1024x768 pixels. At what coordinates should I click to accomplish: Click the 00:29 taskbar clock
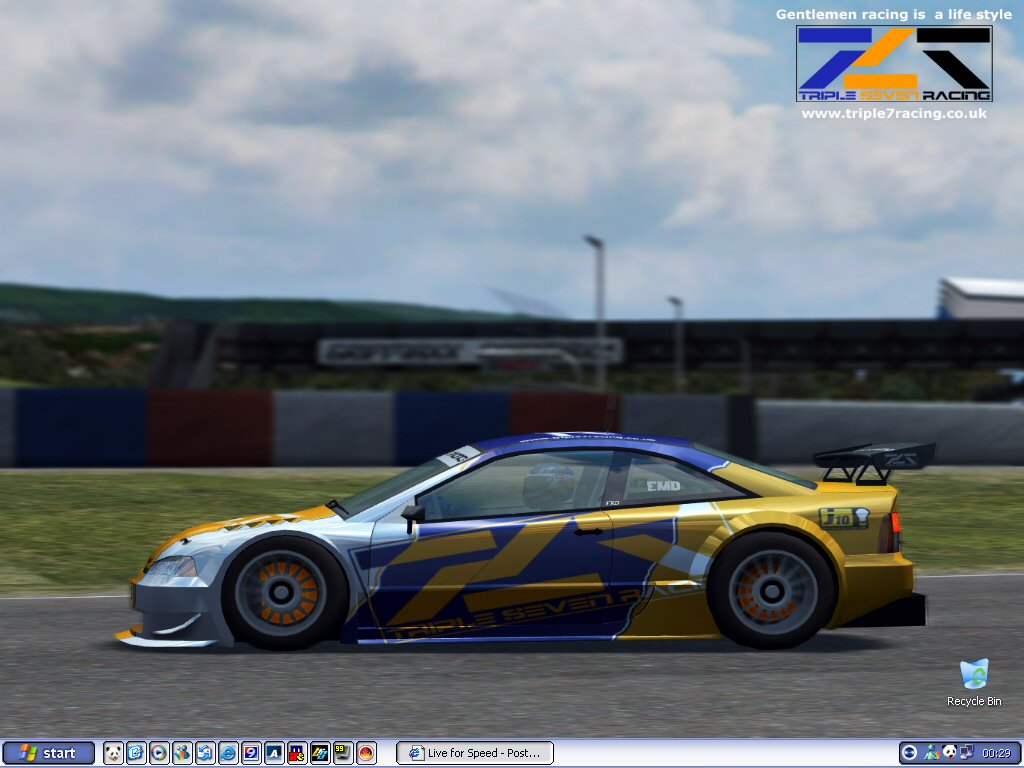[997, 753]
